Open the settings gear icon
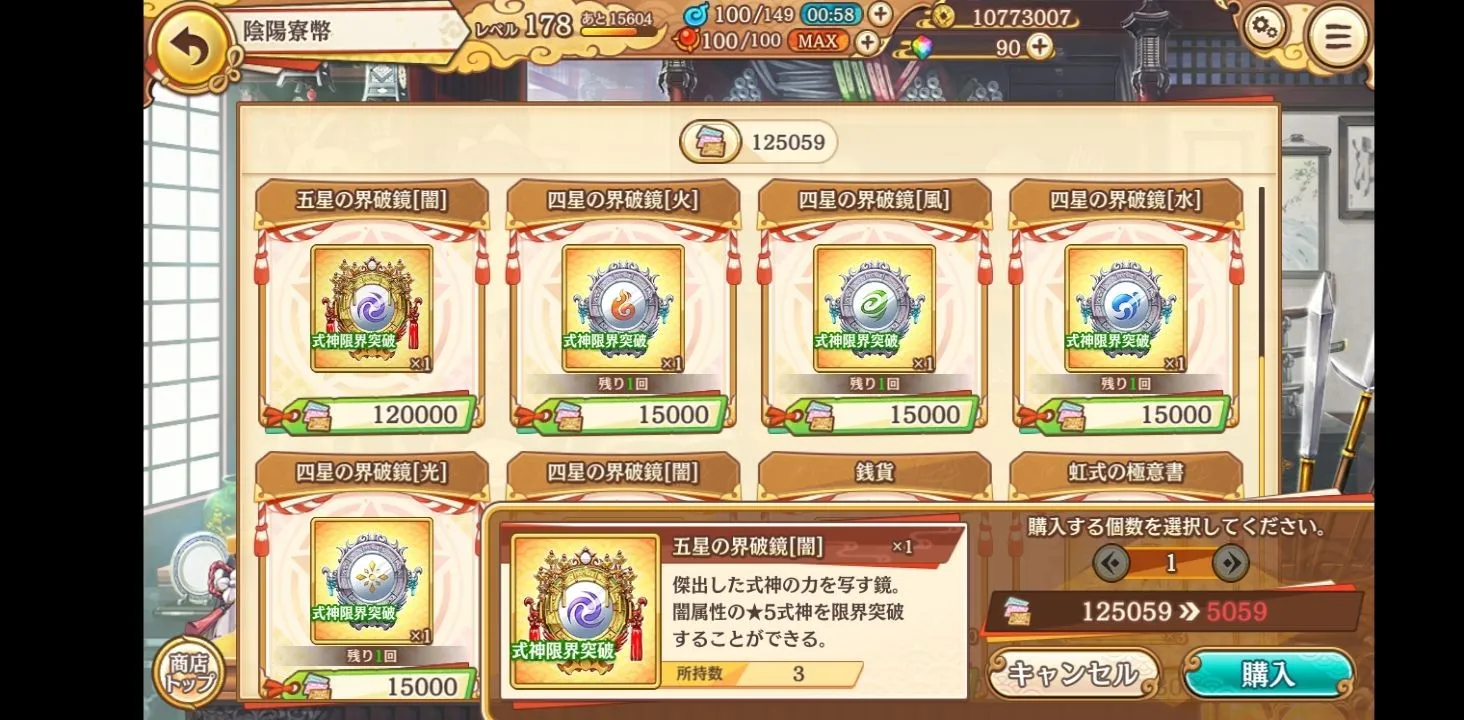1464x720 pixels. pos(1264,28)
